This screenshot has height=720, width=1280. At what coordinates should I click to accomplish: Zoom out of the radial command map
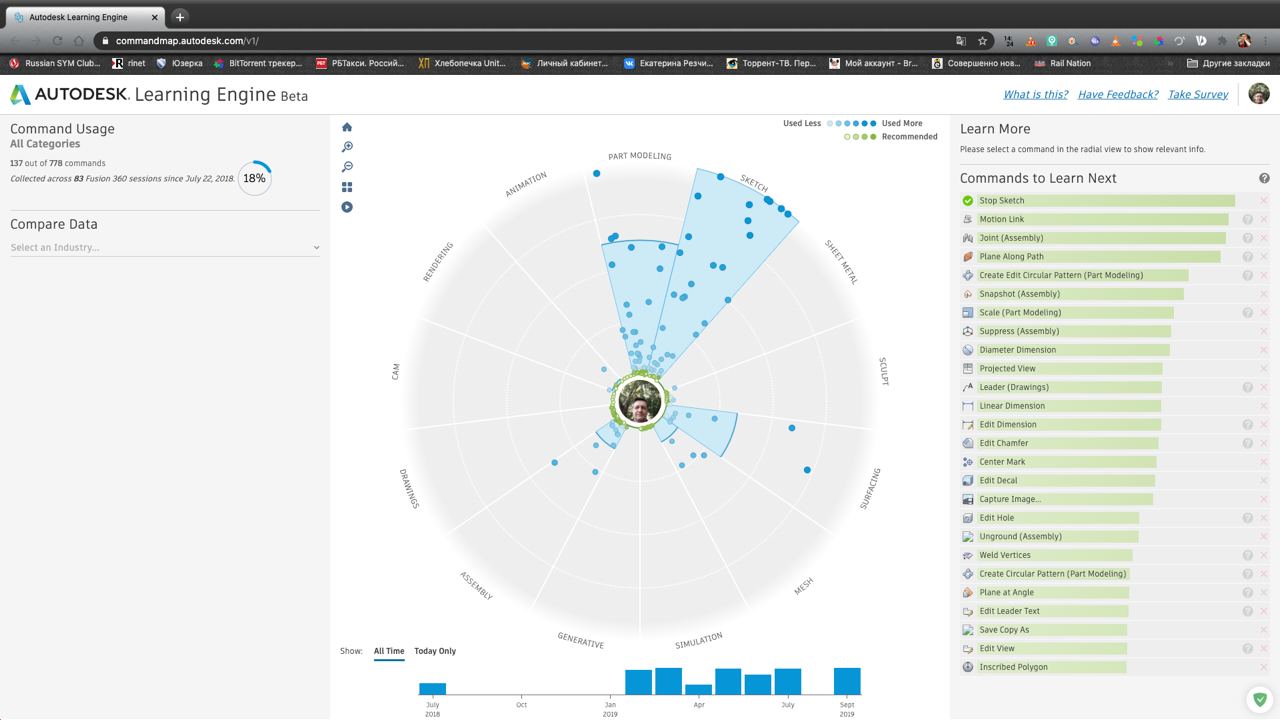tap(347, 167)
